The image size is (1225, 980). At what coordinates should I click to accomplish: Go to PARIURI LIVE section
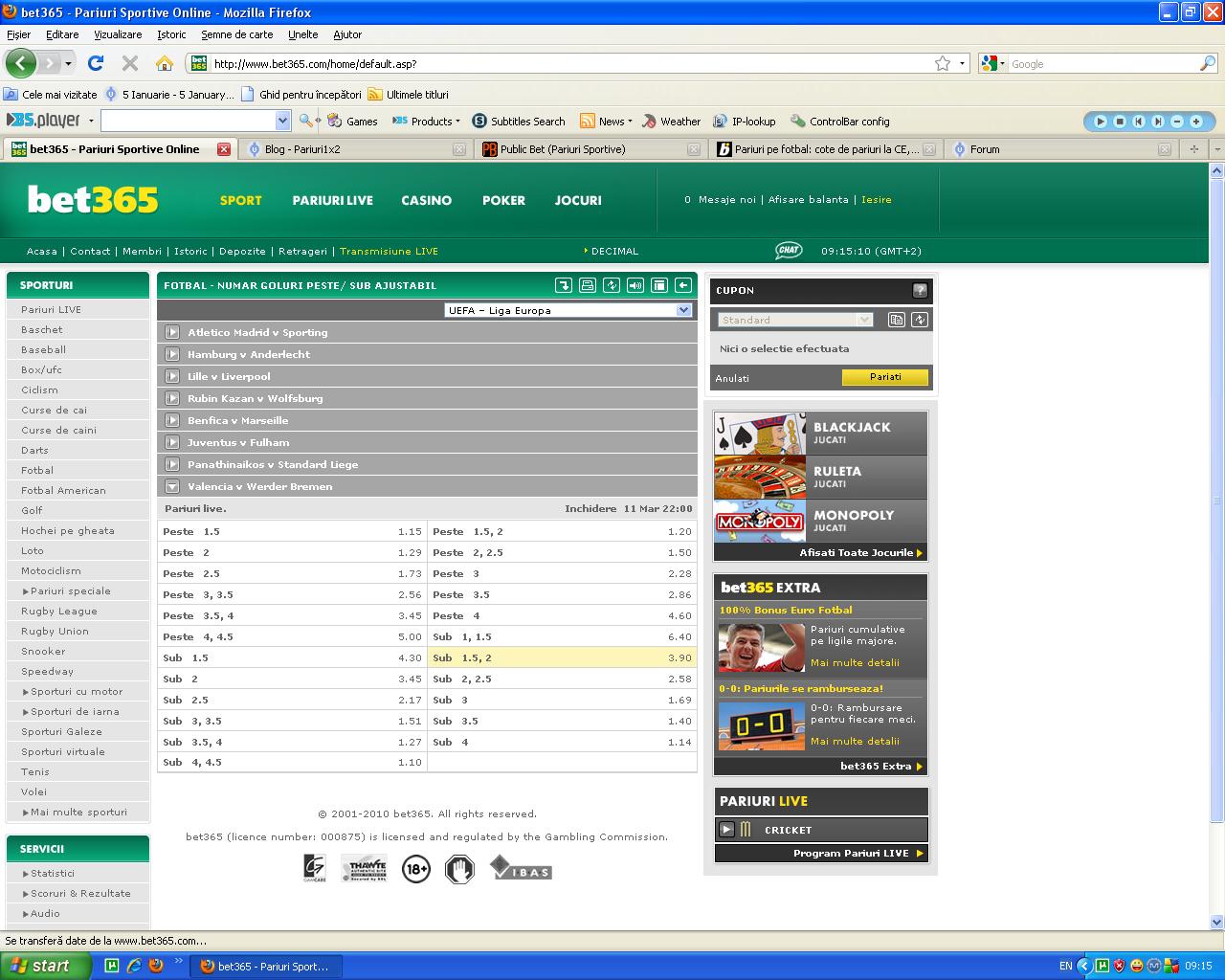pos(332,200)
